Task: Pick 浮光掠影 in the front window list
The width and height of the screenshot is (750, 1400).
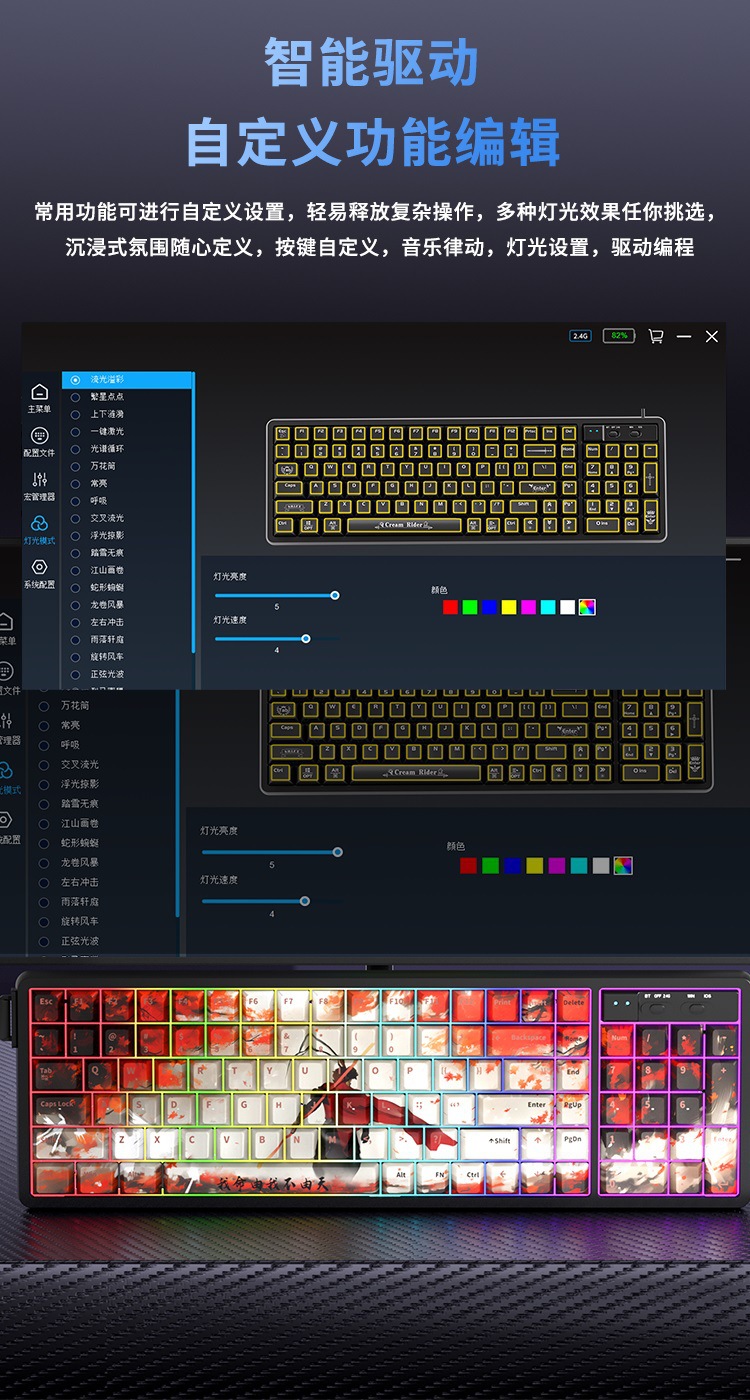Action: click(107, 535)
